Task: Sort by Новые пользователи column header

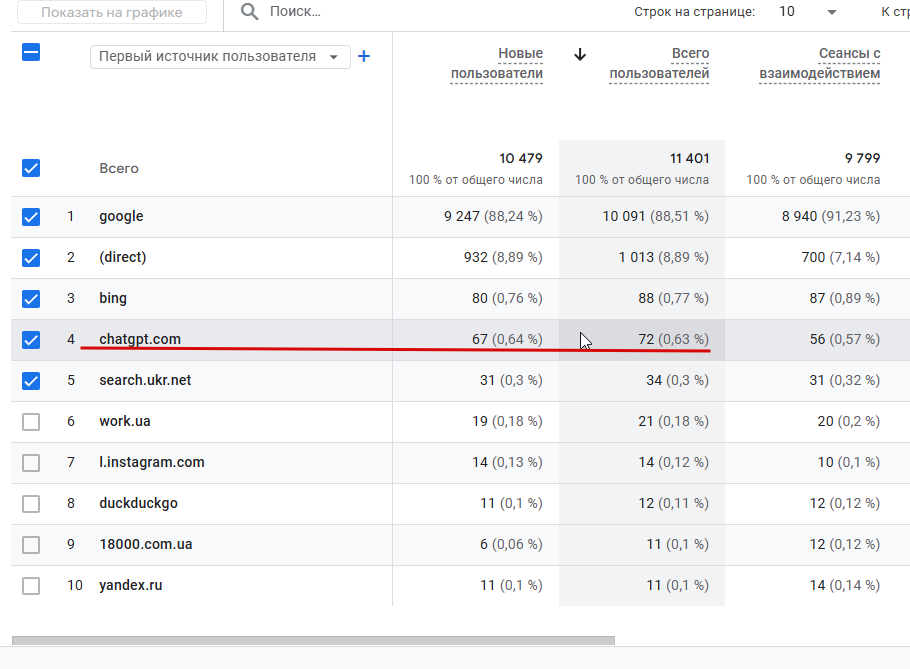Action: [497, 63]
